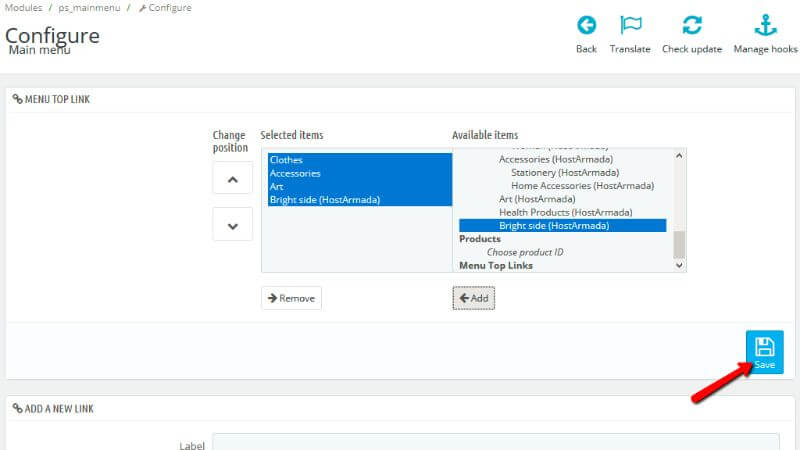Select Health Products (HostArmada) option
The width and height of the screenshot is (800, 450).
(x=565, y=212)
